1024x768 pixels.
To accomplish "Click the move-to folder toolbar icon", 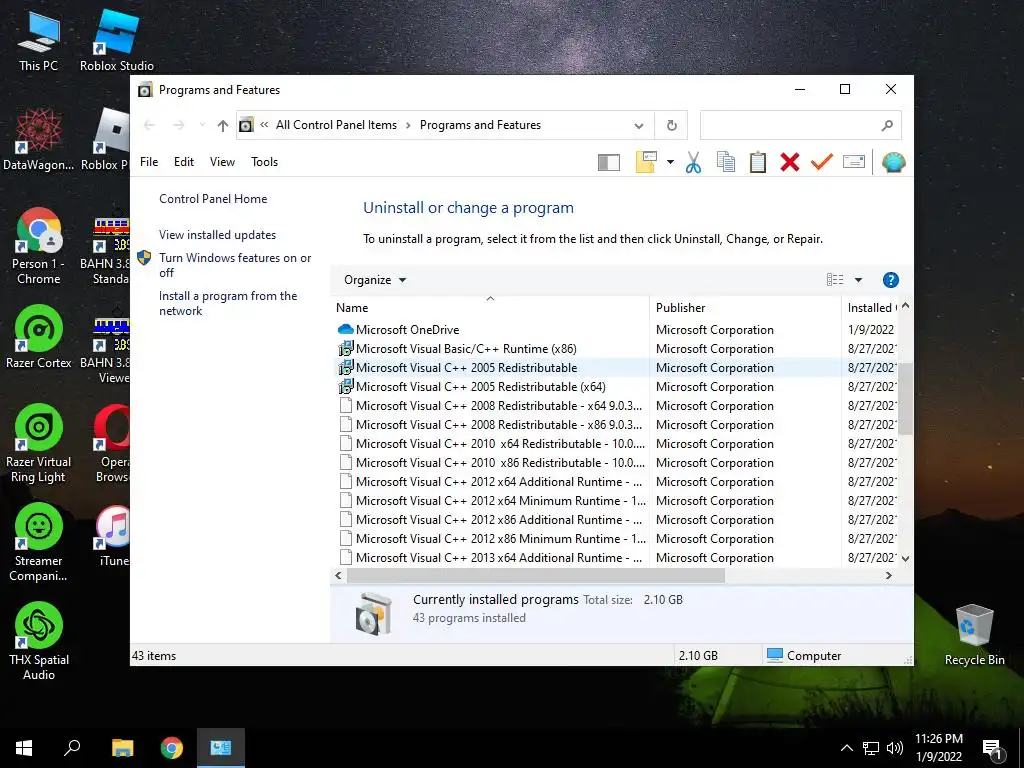I will pyautogui.click(x=646, y=162).
